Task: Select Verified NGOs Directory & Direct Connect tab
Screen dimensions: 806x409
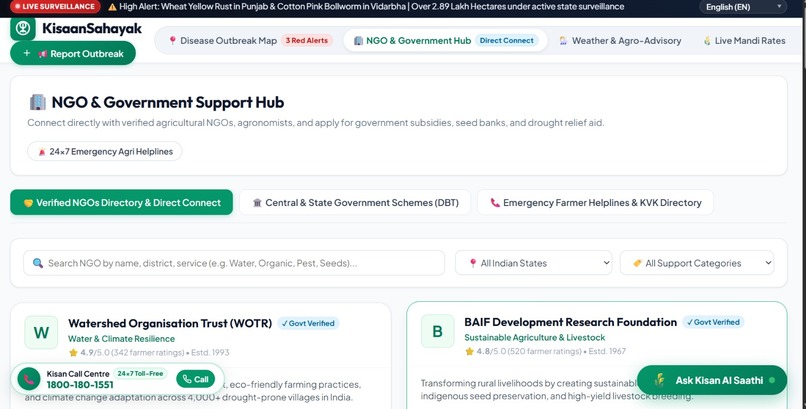Action: coord(121,202)
